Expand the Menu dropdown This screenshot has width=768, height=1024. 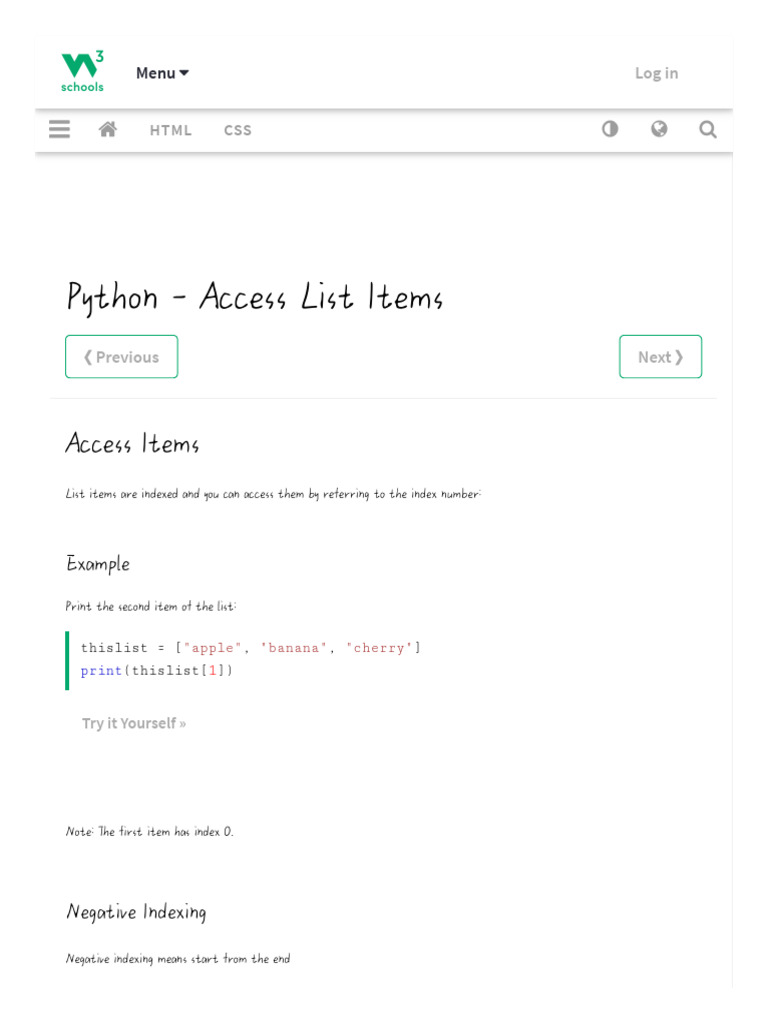point(163,73)
